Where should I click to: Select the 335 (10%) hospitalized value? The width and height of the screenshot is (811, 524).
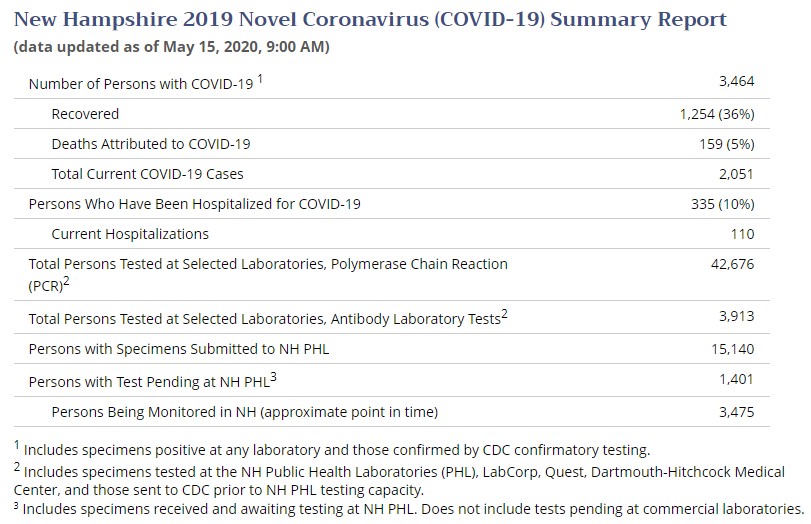pos(722,204)
